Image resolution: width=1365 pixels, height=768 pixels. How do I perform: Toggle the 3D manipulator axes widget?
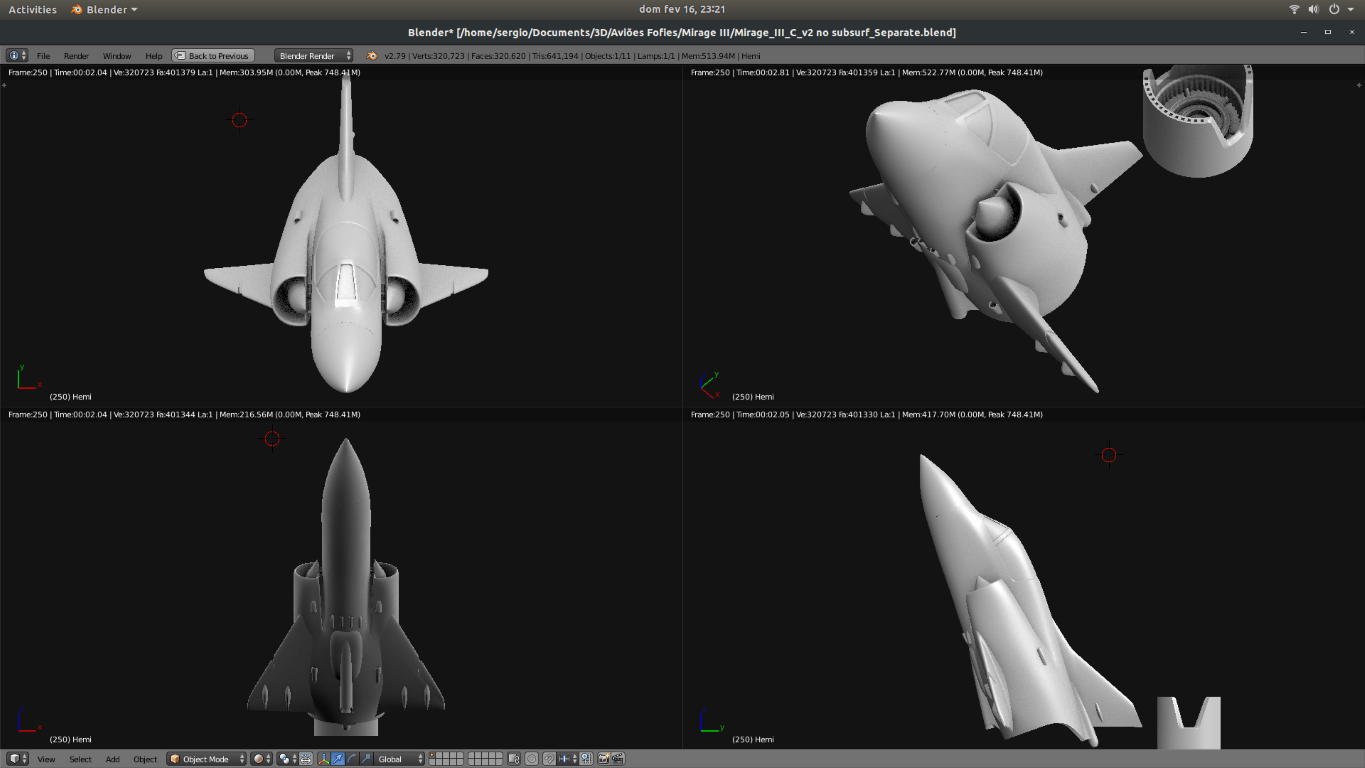[323, 759]
